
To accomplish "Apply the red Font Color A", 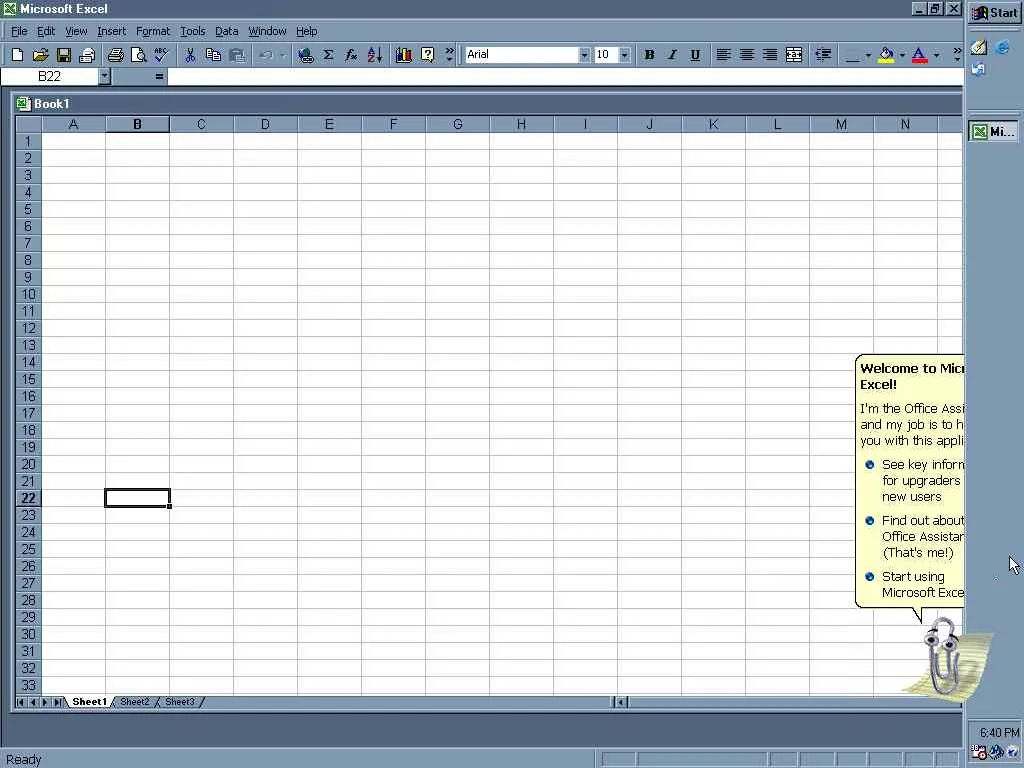I will 920,55.
